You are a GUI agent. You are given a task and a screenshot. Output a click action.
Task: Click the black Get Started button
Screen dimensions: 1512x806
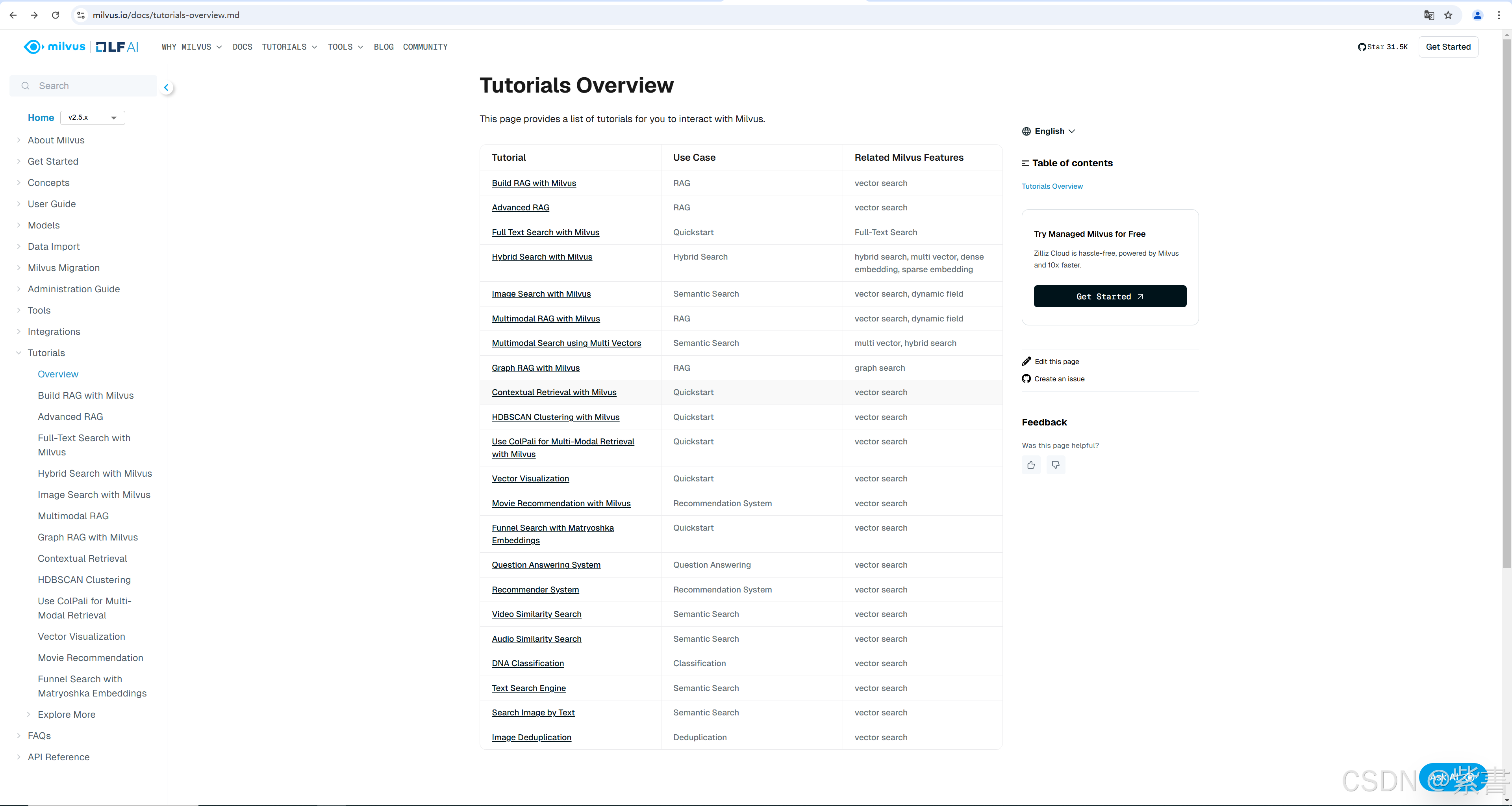click(1109, 297)
